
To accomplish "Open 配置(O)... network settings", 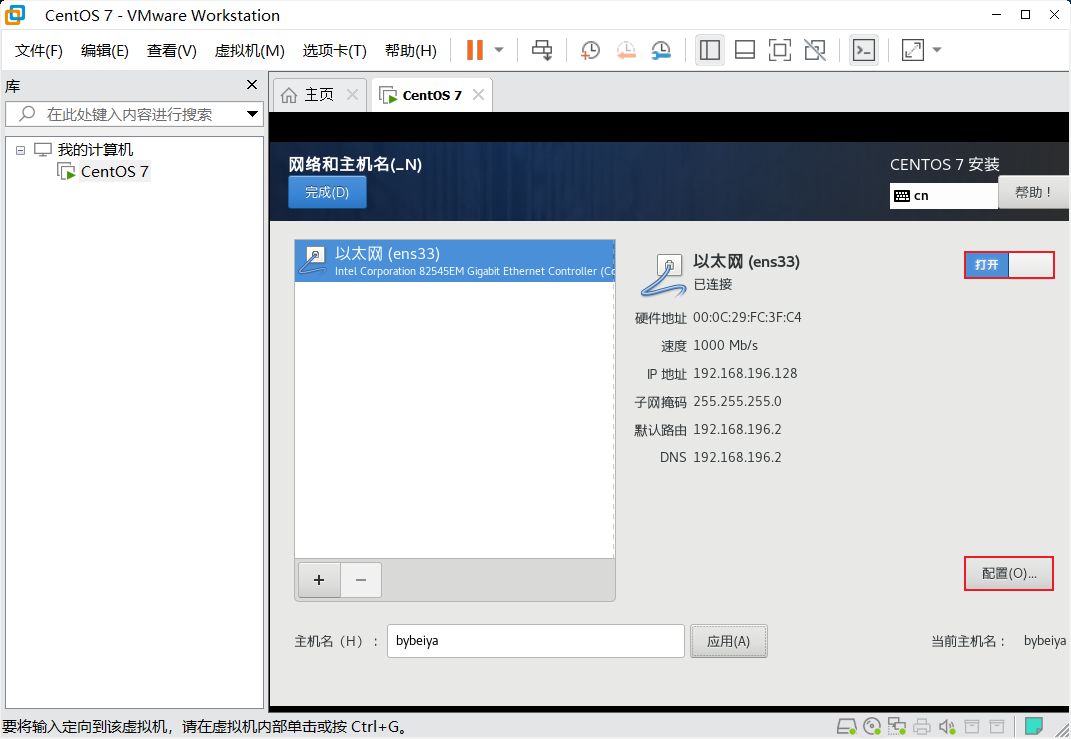I will tap(1009, 574).
